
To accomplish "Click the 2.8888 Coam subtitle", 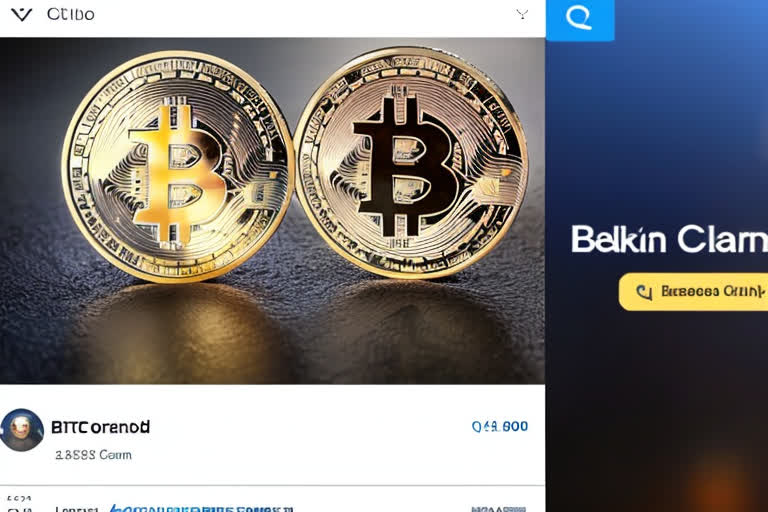I will pyautogui.click(x=93, y=455).
